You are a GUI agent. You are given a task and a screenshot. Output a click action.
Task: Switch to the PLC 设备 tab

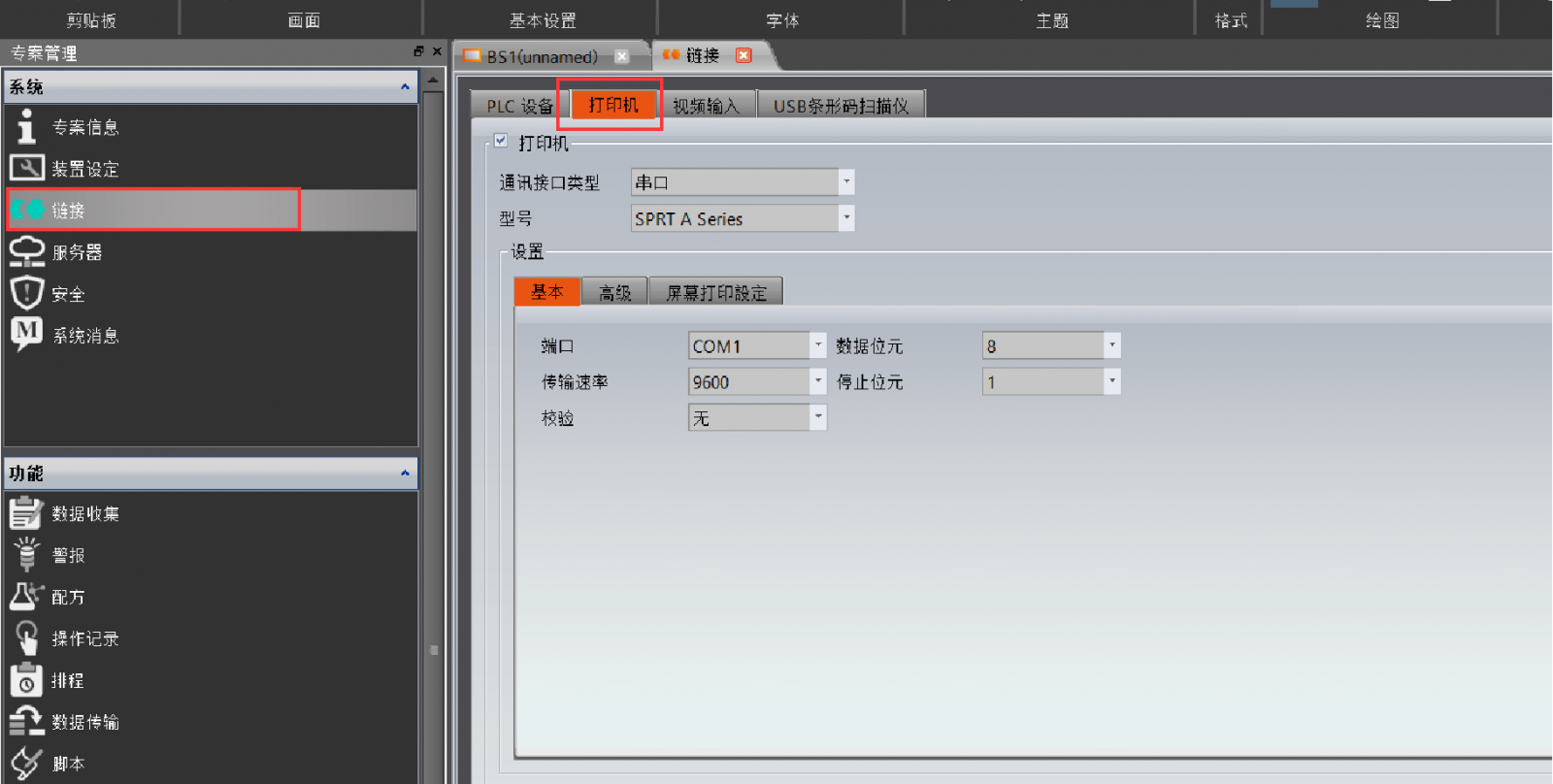pyautogui.click(x=519, y=106)
